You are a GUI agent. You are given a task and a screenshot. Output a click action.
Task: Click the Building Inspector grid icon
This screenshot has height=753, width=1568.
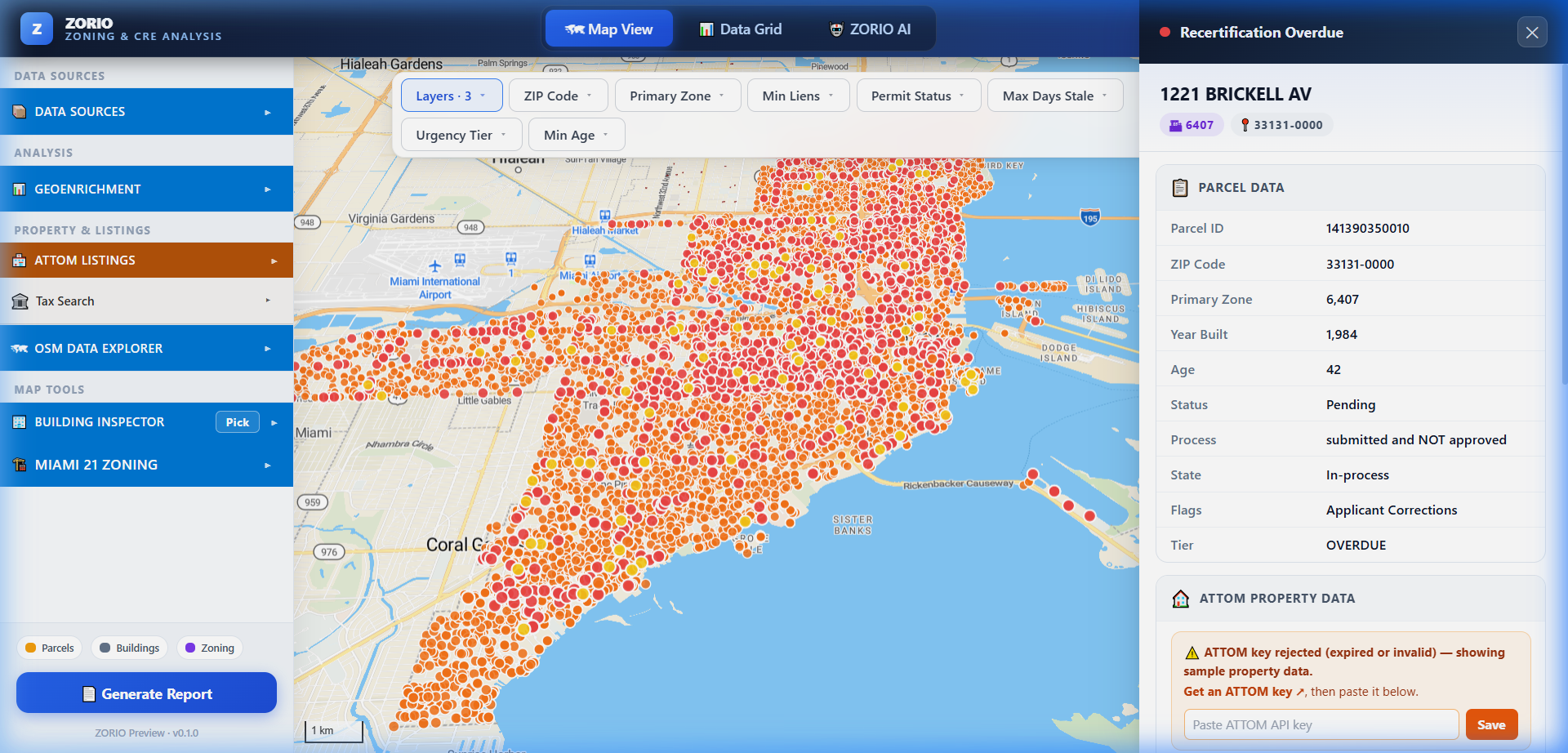click(20, 422)
